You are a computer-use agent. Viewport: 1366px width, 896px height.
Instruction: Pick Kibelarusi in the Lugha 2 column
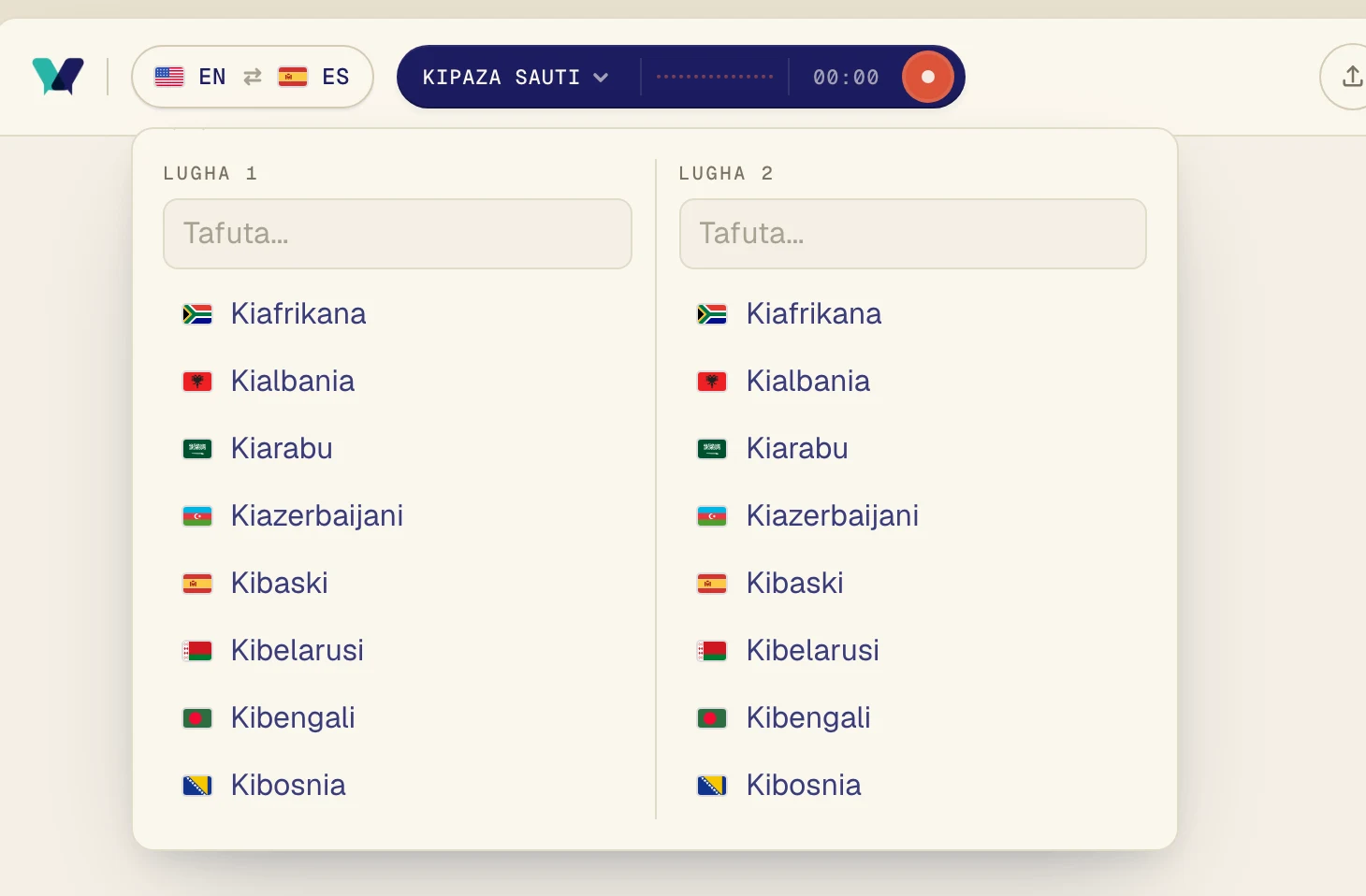(913, 651)
